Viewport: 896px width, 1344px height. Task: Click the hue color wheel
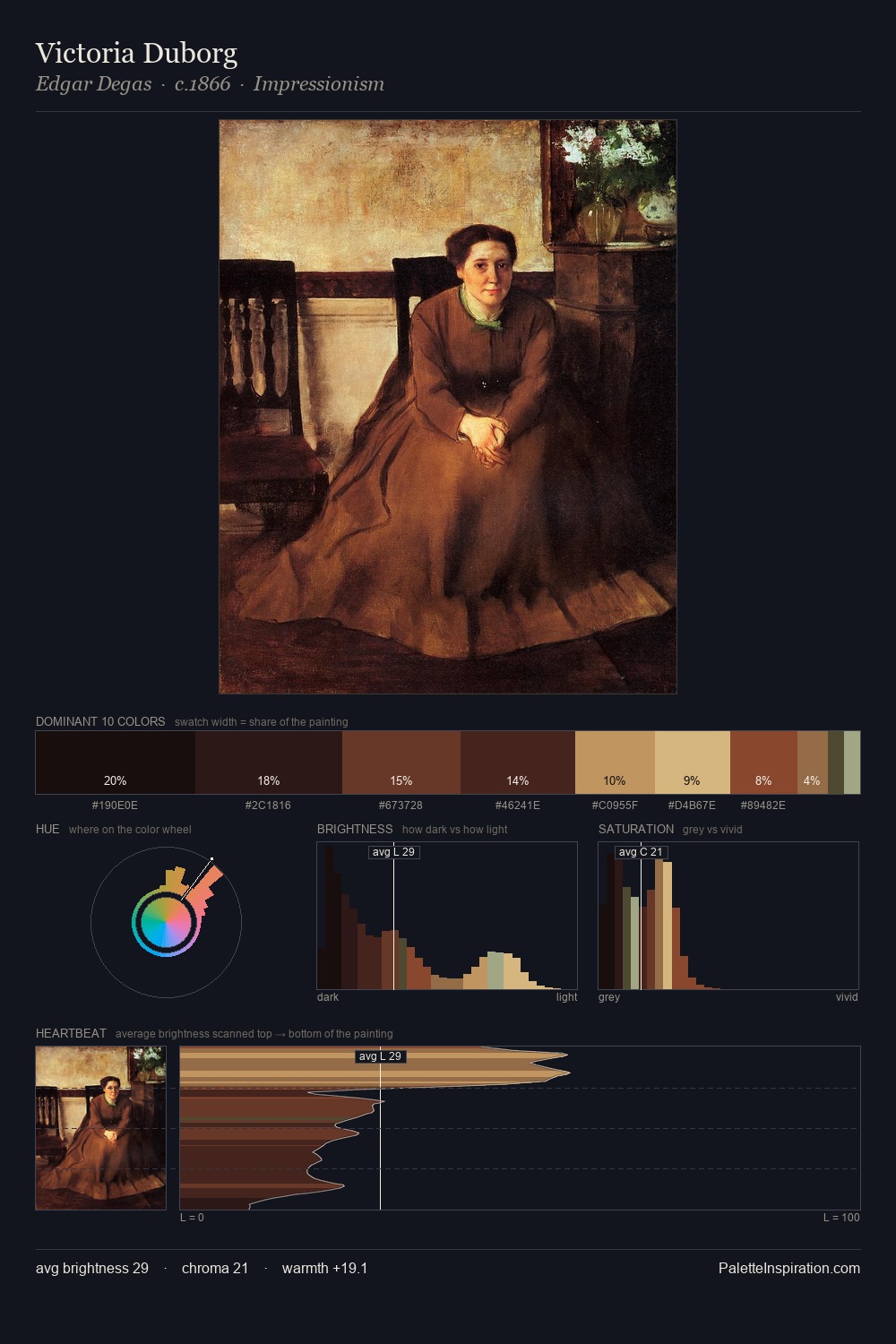[166, 922]
